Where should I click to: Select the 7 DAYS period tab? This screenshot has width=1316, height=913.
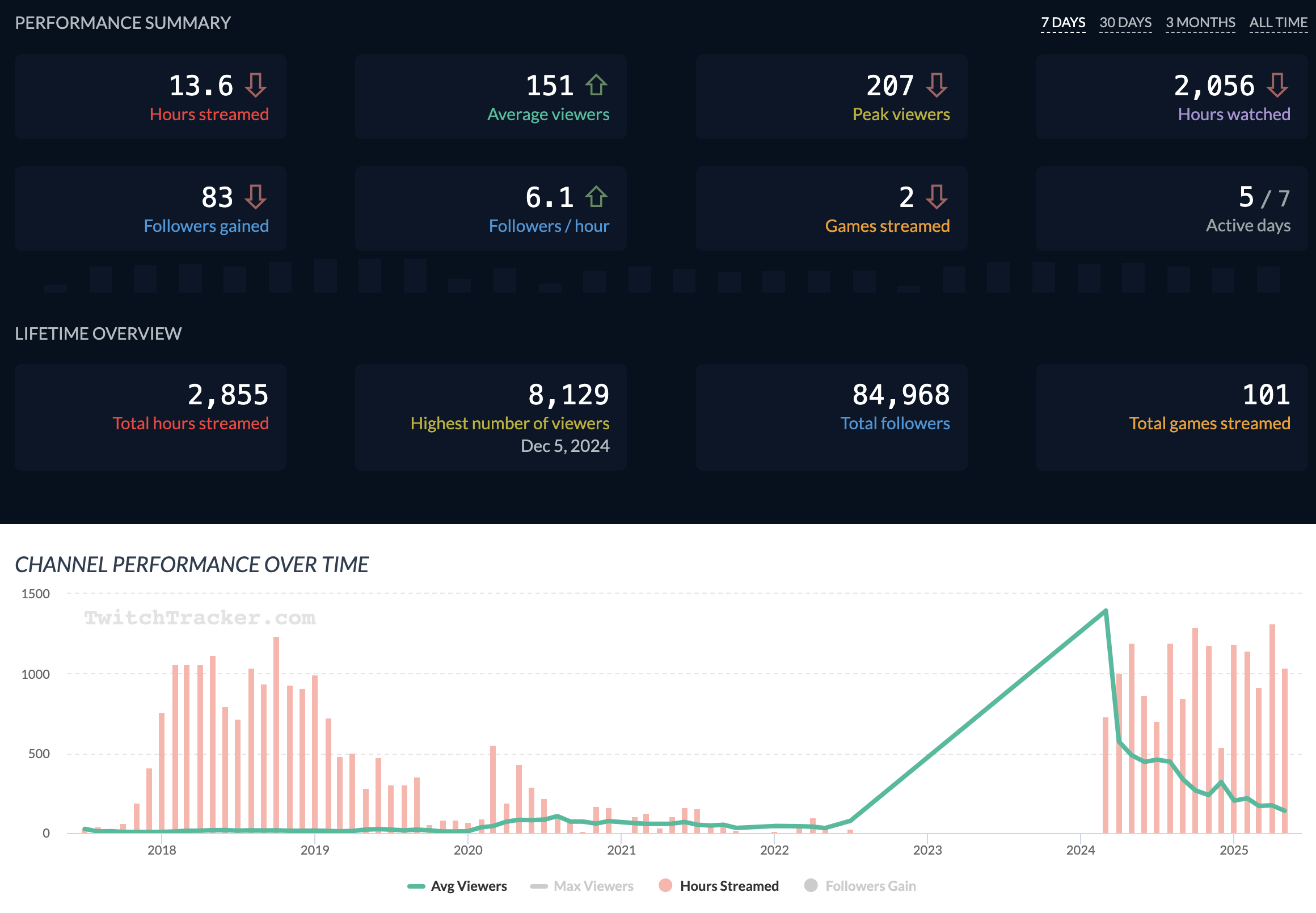(1062, 22)
